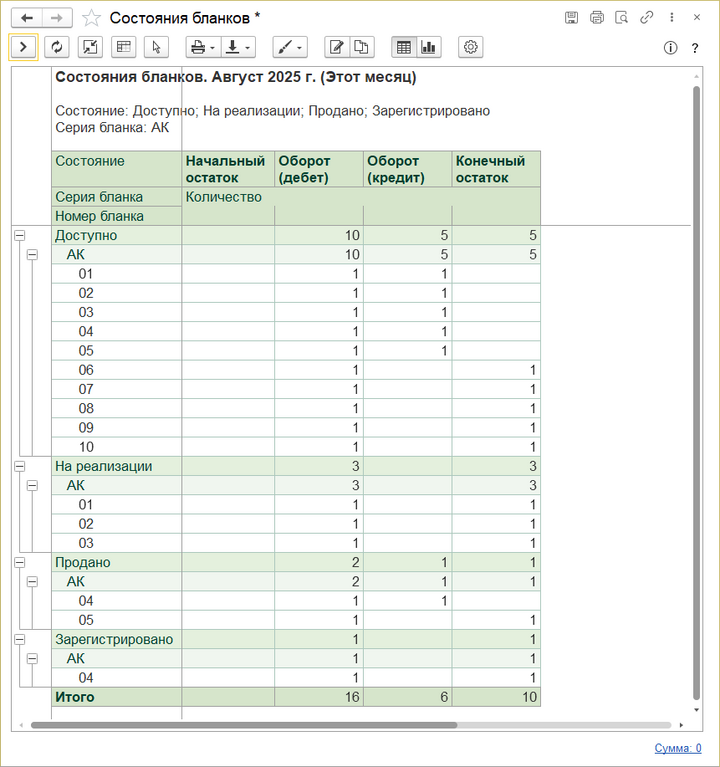The image size is (720, 767).
Task: Go back with the left arrow button
Action: click(x=28, y=18)
